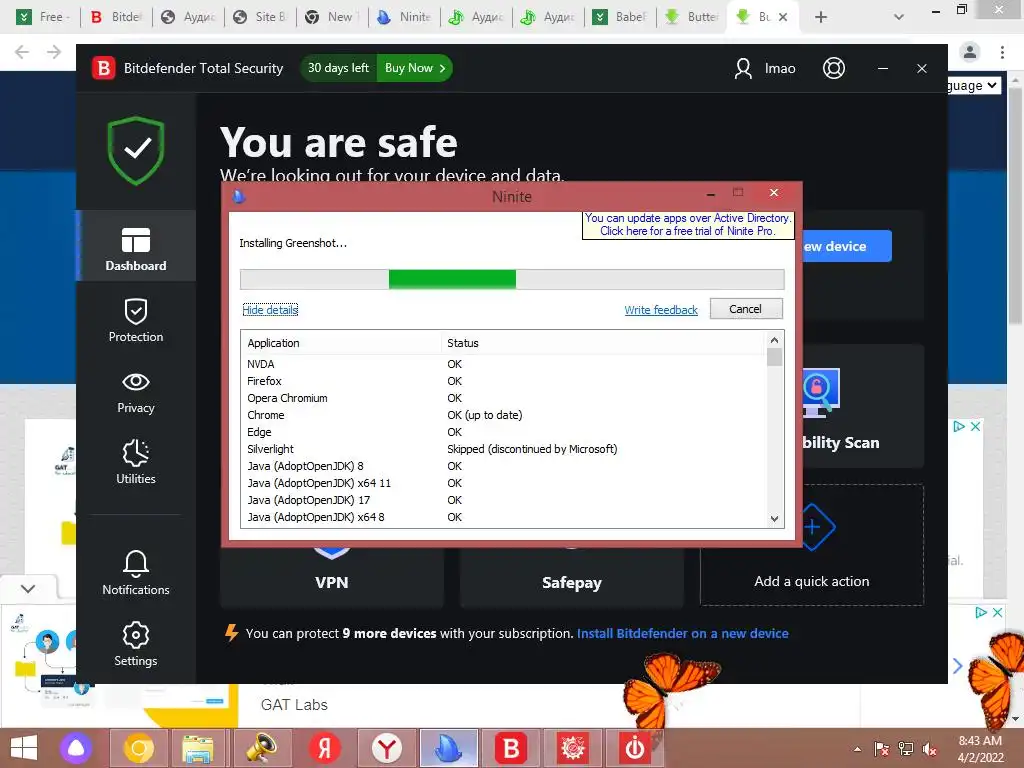Click the Vulnerability Scan tile icon
1024x768 pixels.
[x=821, y=394]
